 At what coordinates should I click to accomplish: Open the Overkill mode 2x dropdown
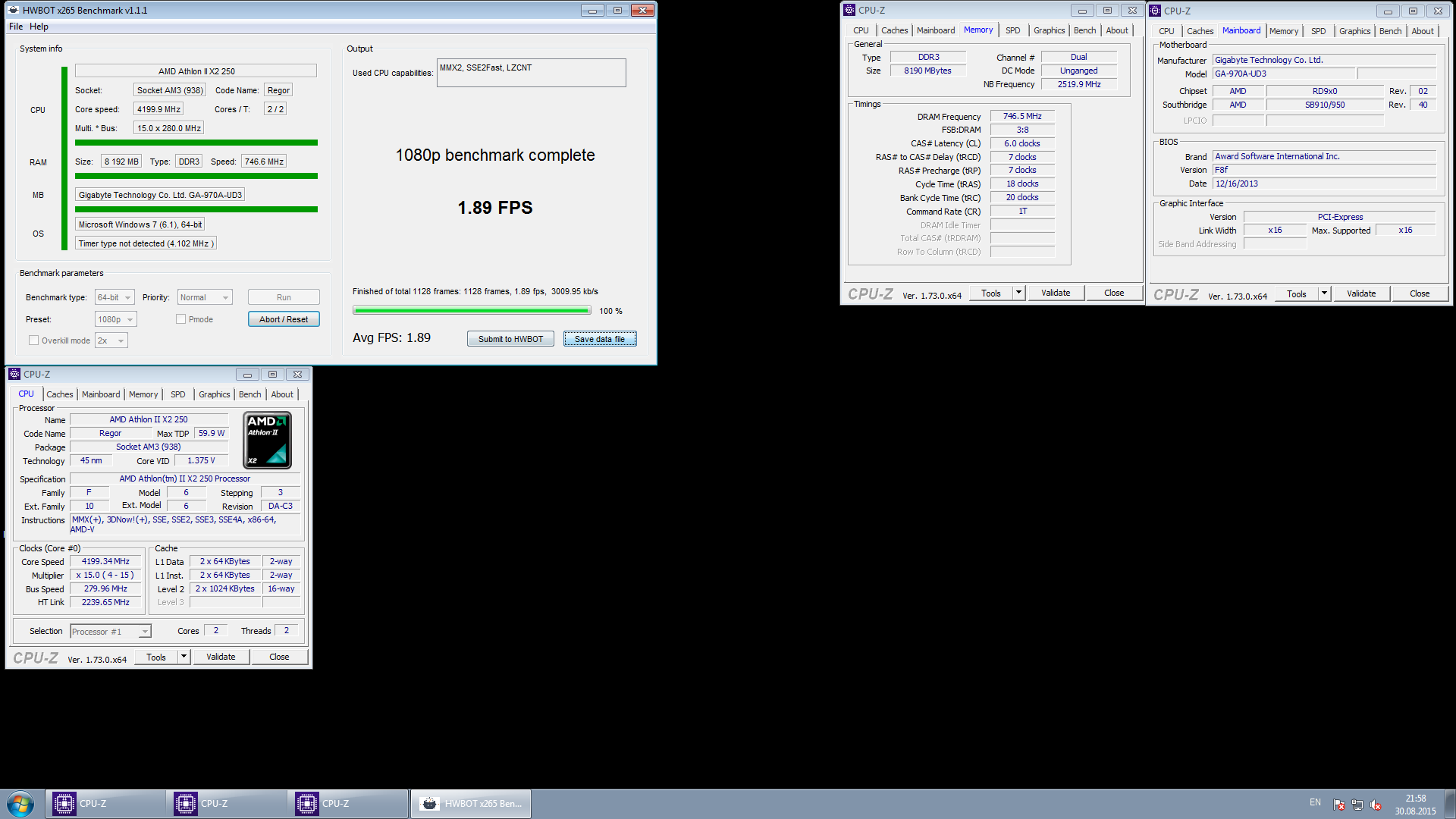click(111, 340)
